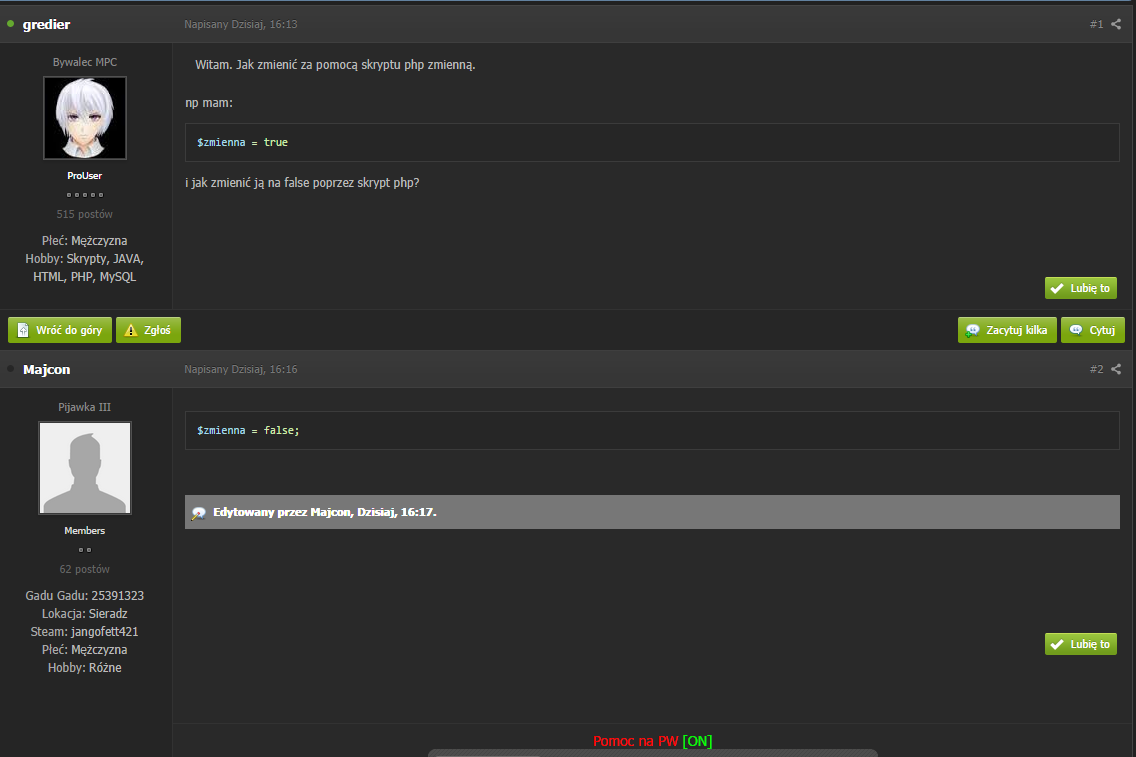Click Majcon's offline status dot
The height and width of the screenshot is (757, 1136).
point(10,369)
